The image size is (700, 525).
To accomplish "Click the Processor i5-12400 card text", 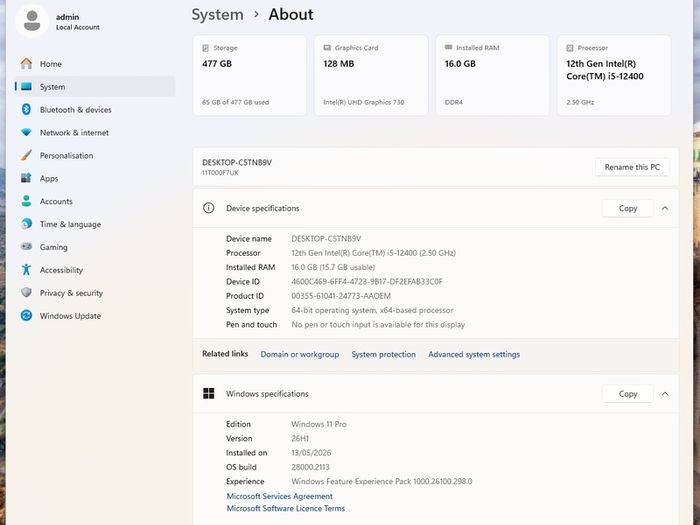I will [604, 70].
